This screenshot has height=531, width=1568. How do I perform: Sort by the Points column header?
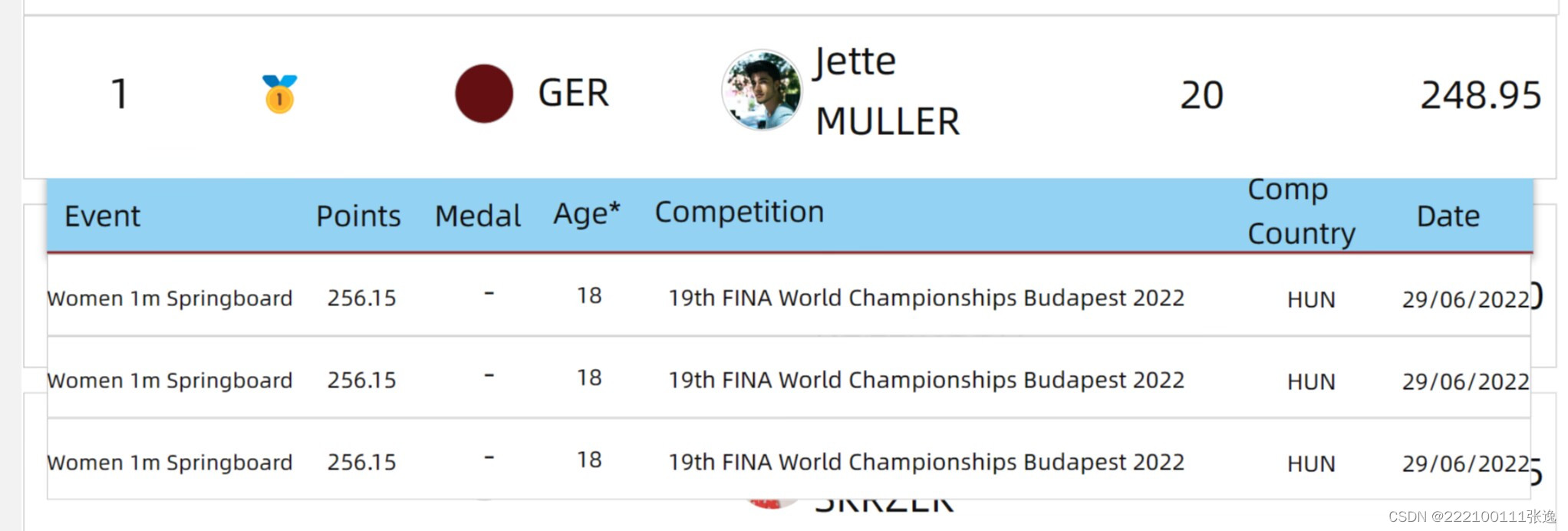coord(358,216)
